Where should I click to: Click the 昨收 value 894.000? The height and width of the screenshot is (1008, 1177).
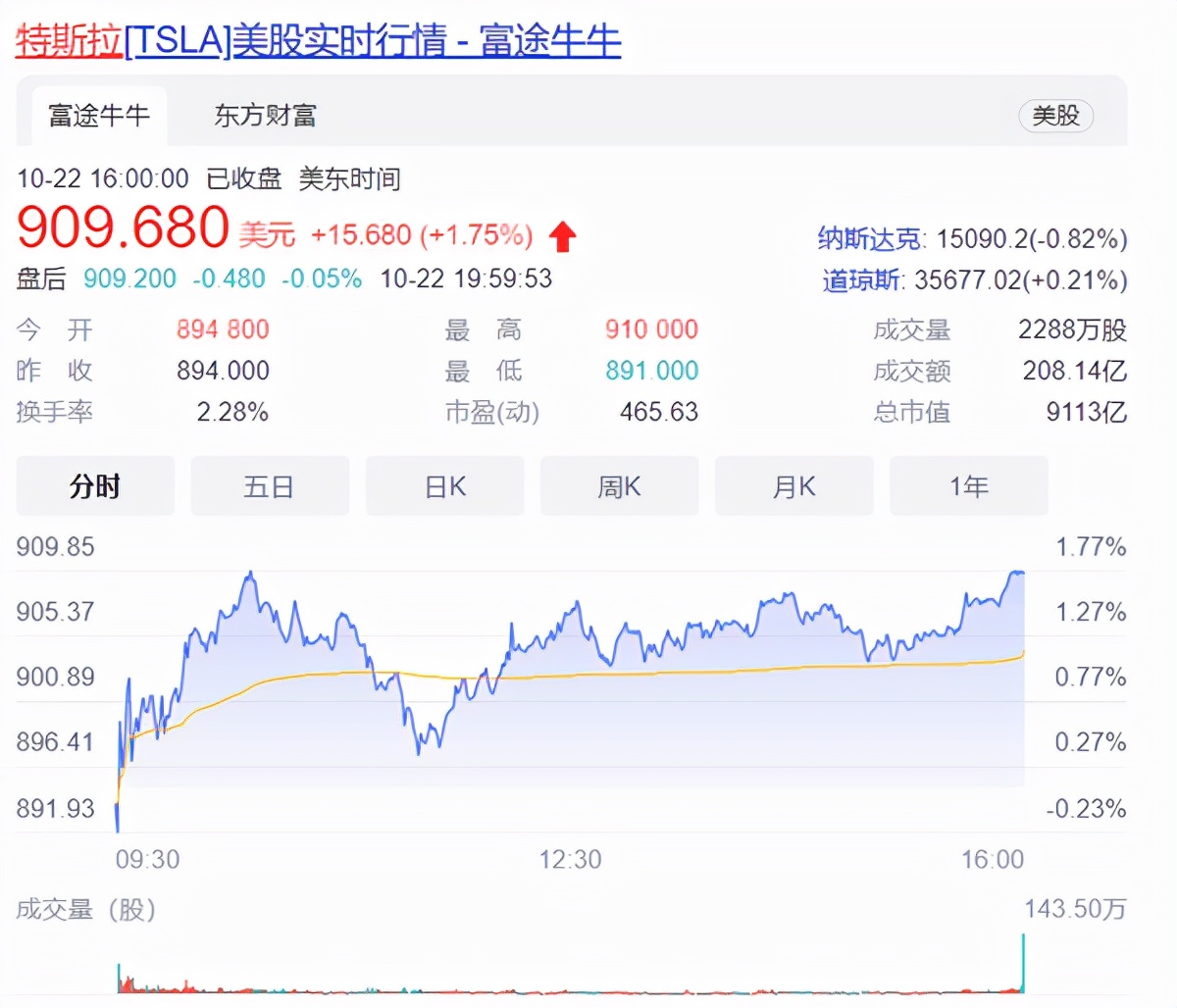coord(223,371)
